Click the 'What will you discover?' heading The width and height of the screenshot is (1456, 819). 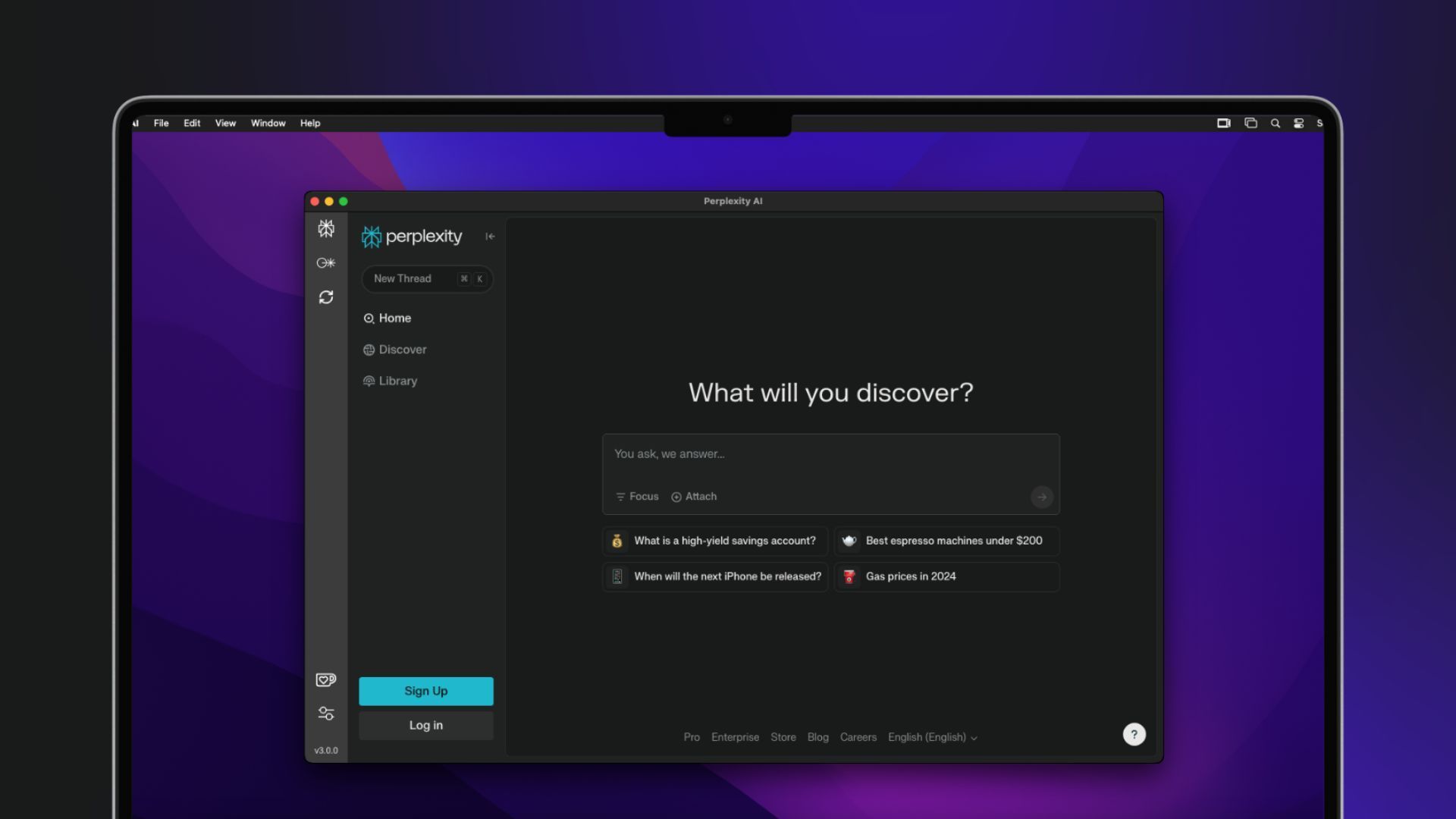pyautogui.click(x=830, y=394)
